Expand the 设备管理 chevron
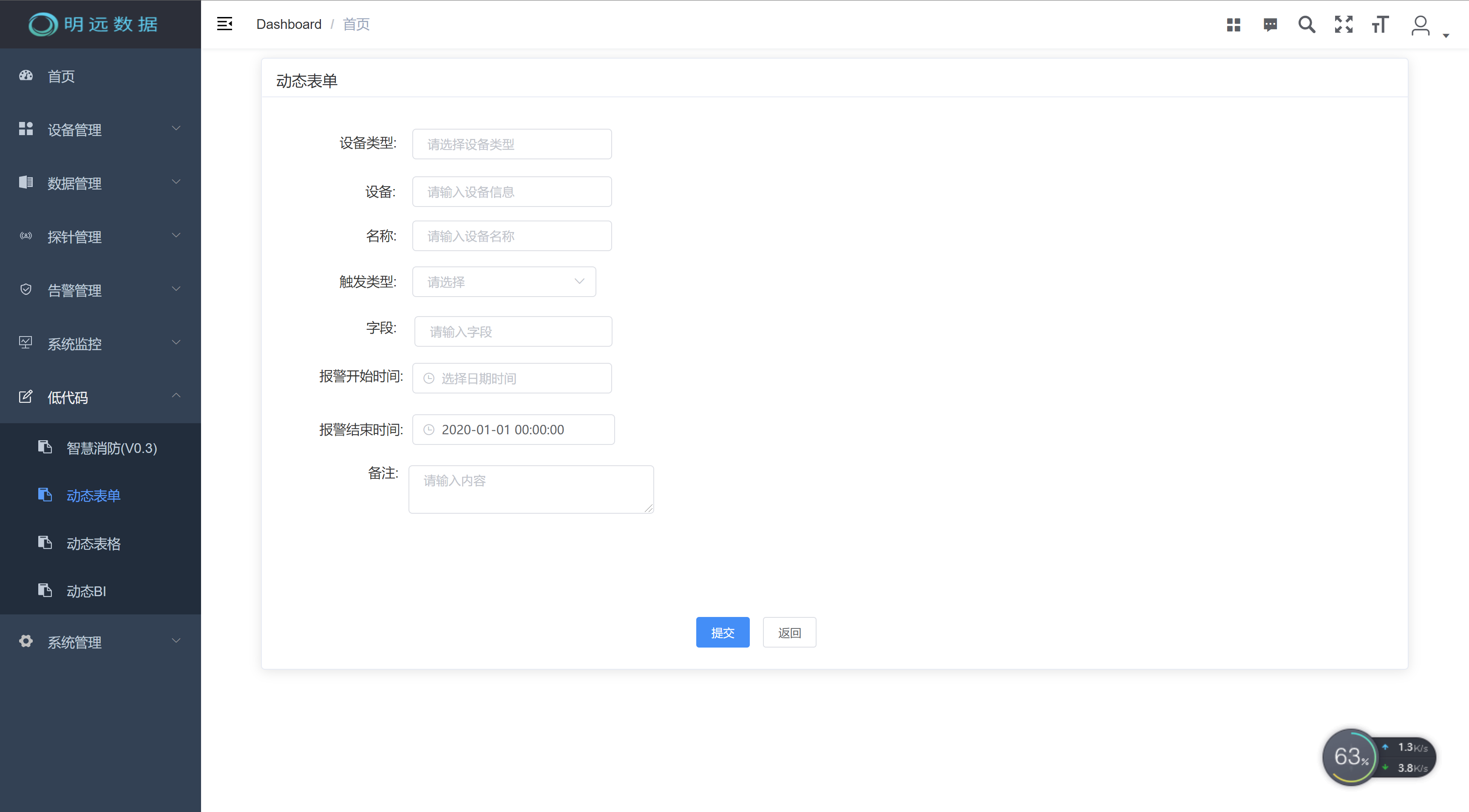This screenshot has width=1469, height=812. (x=176, y=128)
